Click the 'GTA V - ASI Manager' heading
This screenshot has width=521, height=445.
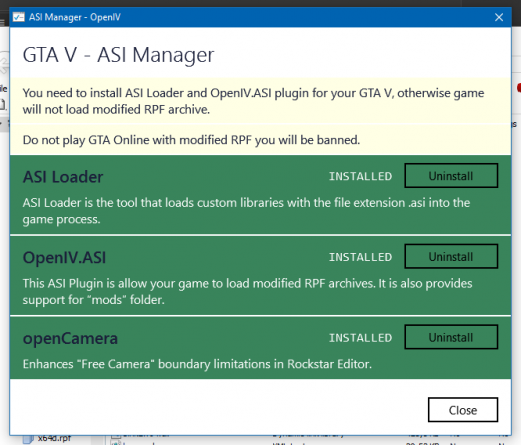[x=118, y=55]
